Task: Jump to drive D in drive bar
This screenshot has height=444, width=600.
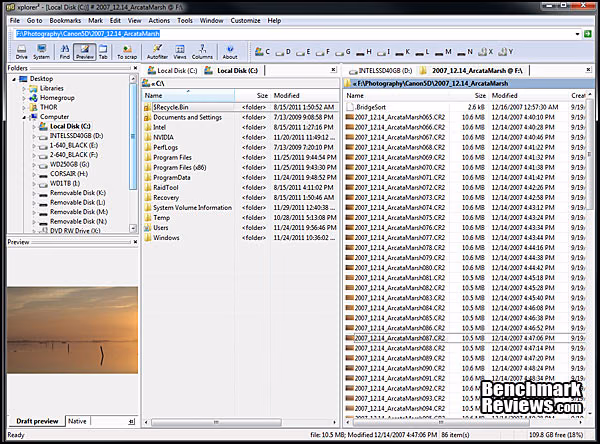Action: 283,52
